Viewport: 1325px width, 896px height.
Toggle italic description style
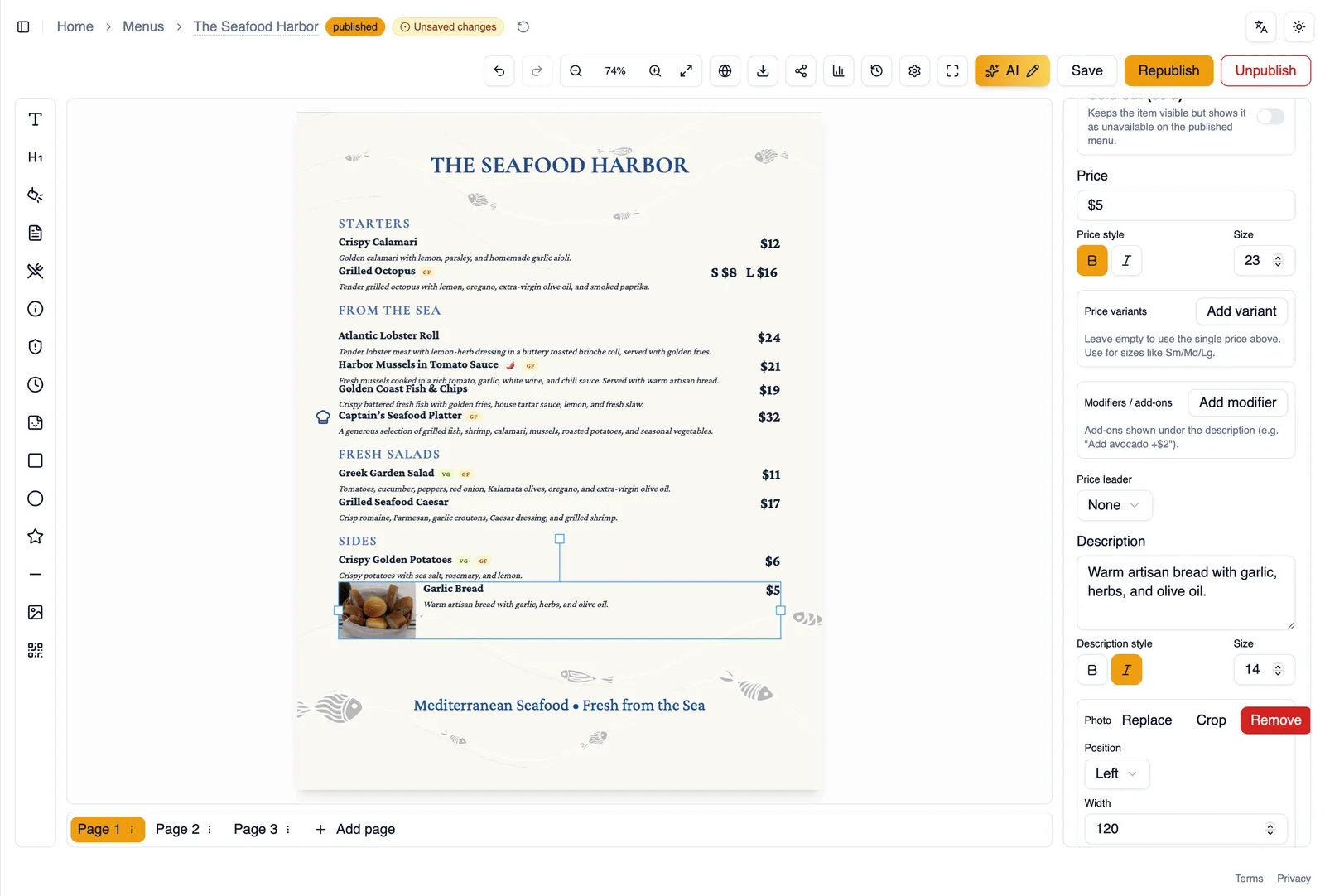click(x=1126, y=670)
